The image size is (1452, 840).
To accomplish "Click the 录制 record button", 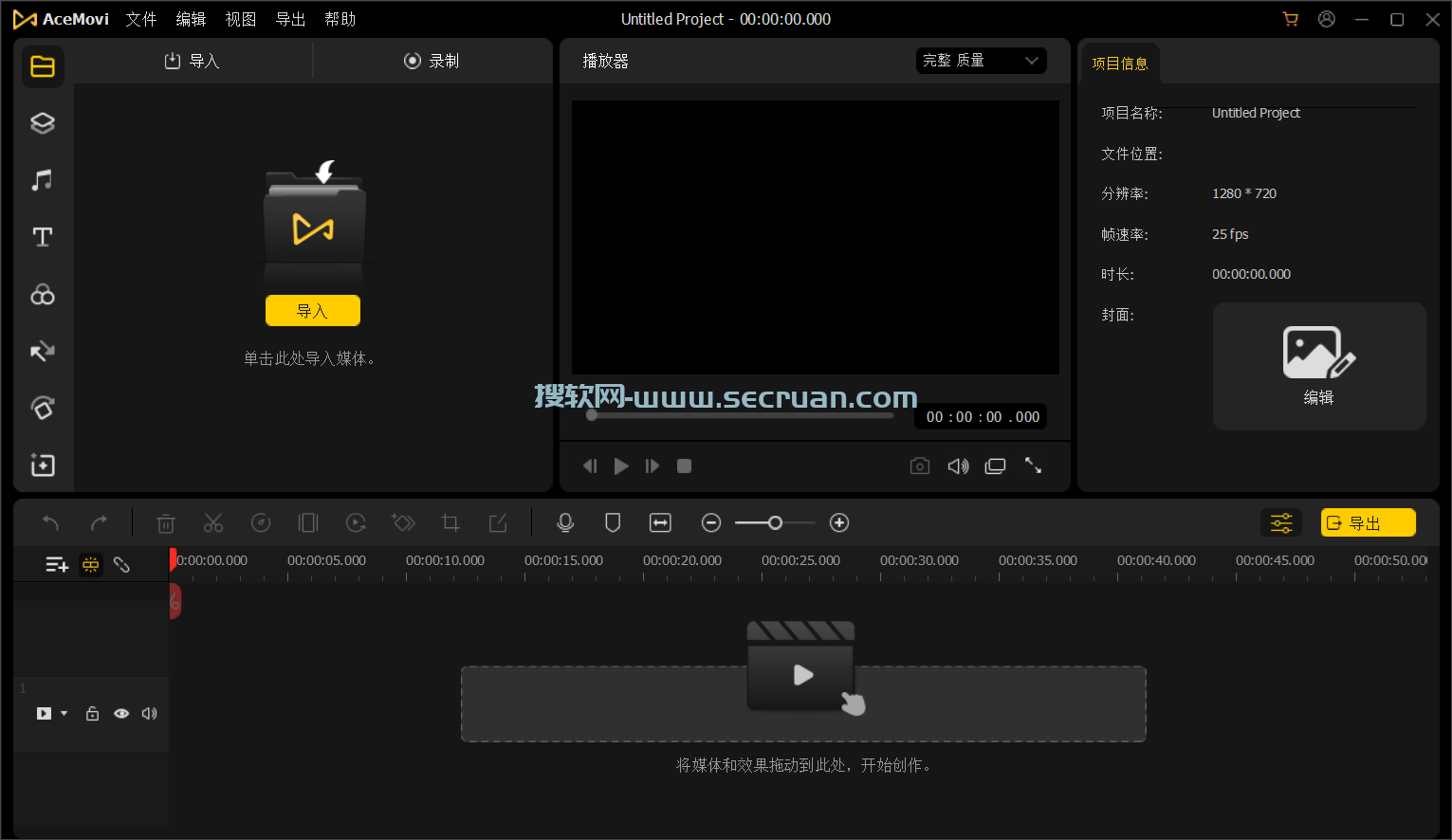I will pos(432,61).
